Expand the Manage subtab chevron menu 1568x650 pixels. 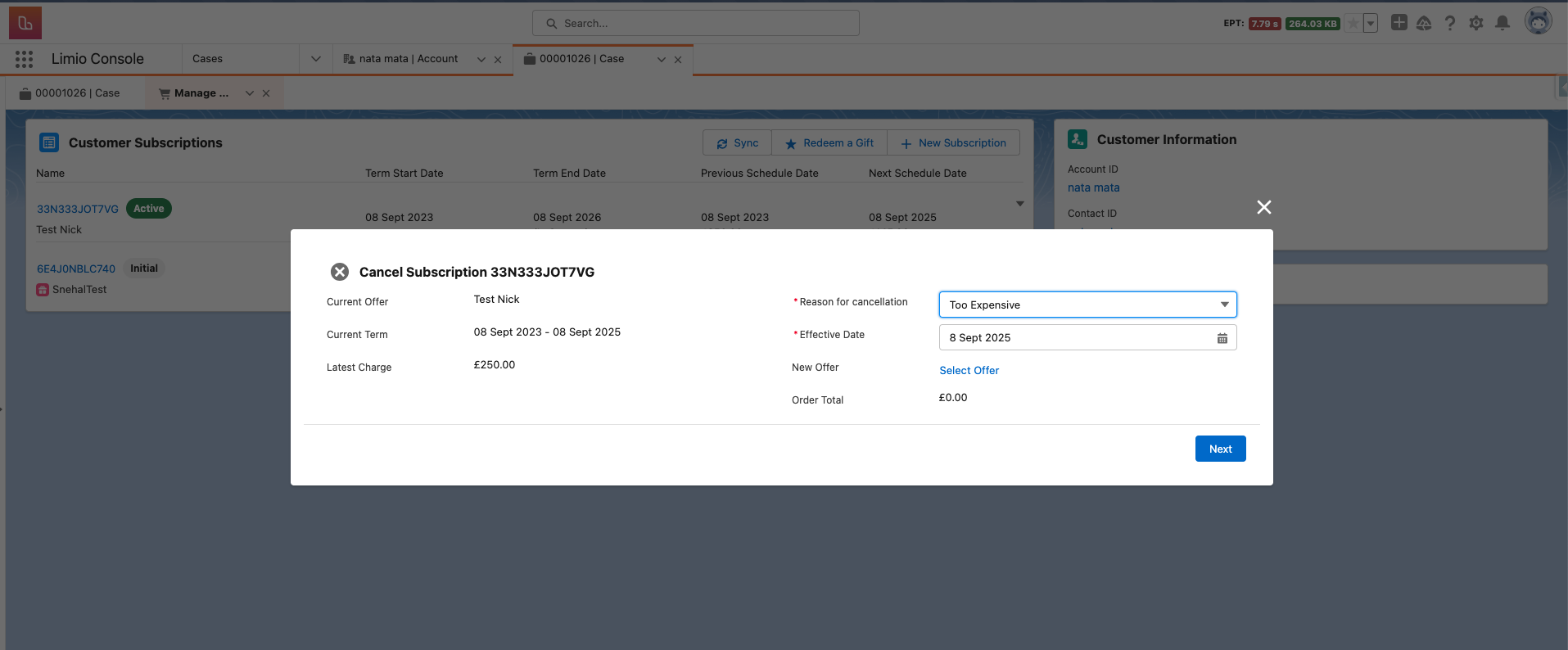(250, 93)
